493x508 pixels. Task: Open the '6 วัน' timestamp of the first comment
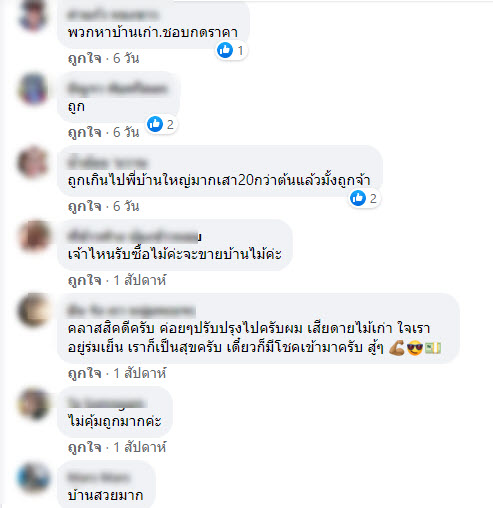(126, 59)
